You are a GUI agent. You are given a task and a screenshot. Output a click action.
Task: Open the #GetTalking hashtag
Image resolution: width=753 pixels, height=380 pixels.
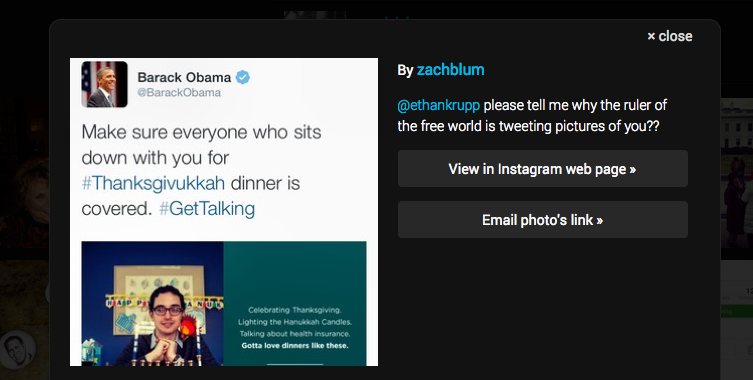pos(207,208)
